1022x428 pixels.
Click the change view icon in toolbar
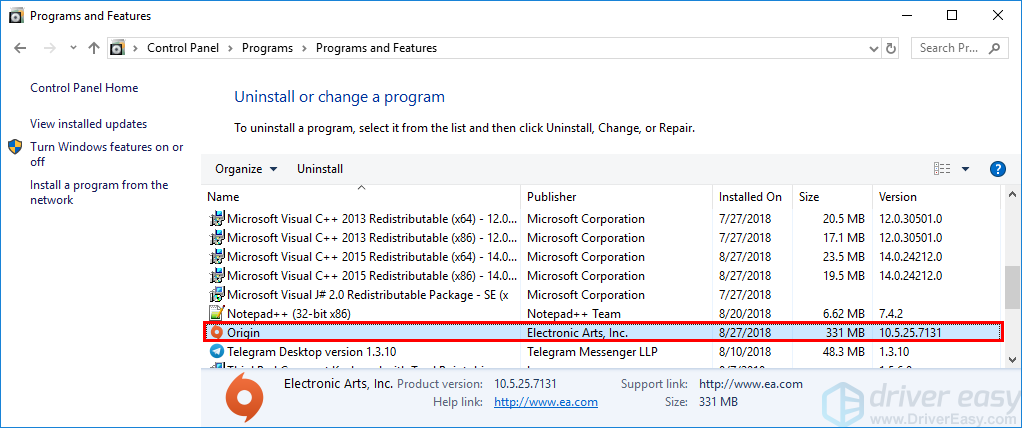pos(942,169)
